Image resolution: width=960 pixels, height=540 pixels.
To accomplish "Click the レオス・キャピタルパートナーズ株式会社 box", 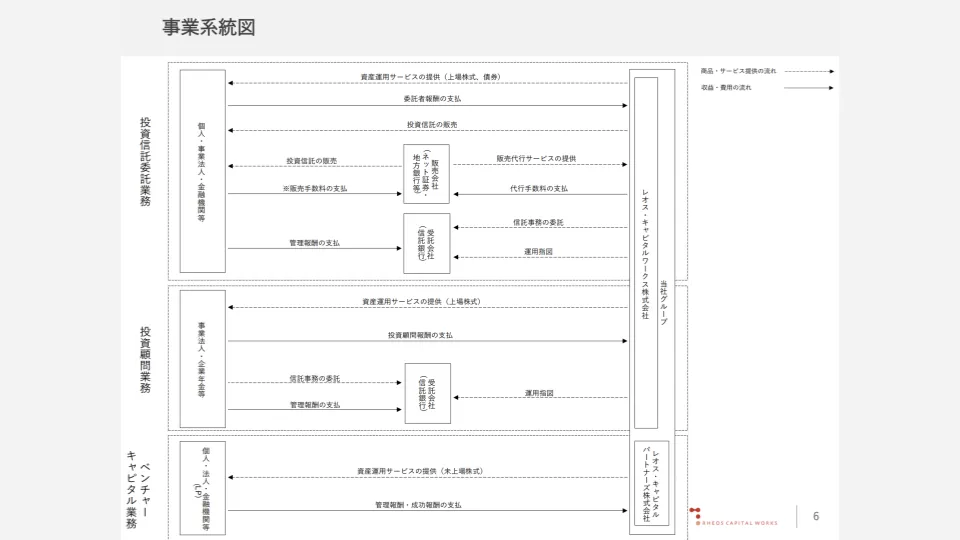I will point(651,486).
